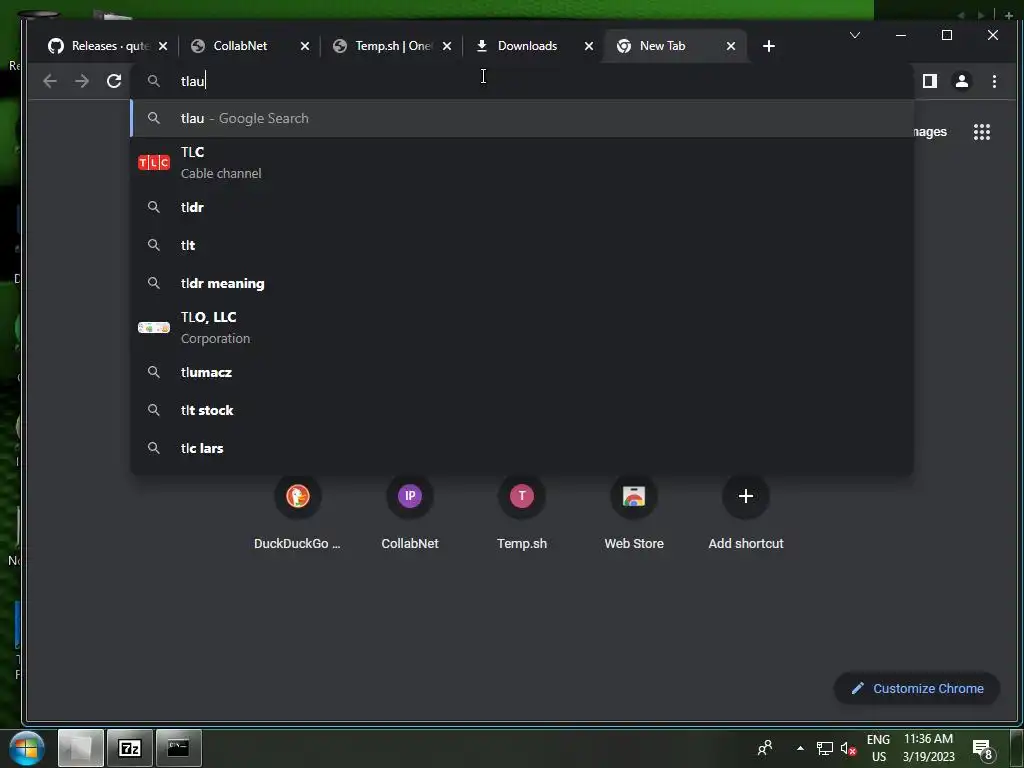
Task: Pick the 'tldr meaning' suggestion
Action: (x=522, y=283)
